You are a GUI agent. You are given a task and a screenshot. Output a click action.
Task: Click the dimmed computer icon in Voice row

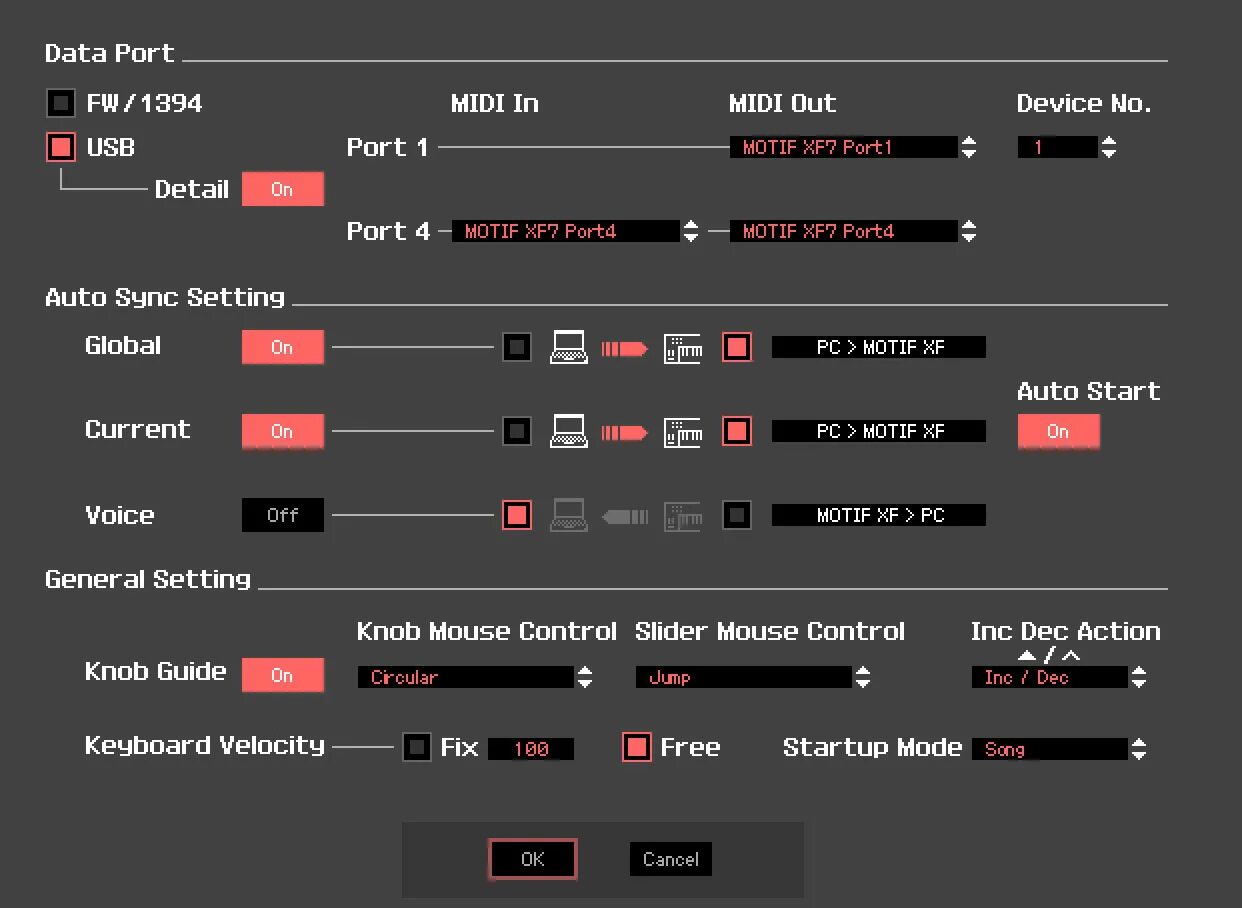click(569, 516)
